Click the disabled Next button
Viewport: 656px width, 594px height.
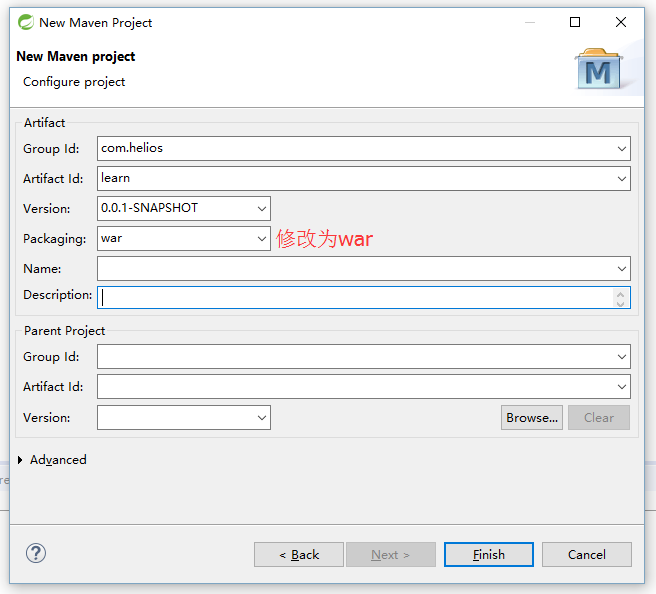391,555
